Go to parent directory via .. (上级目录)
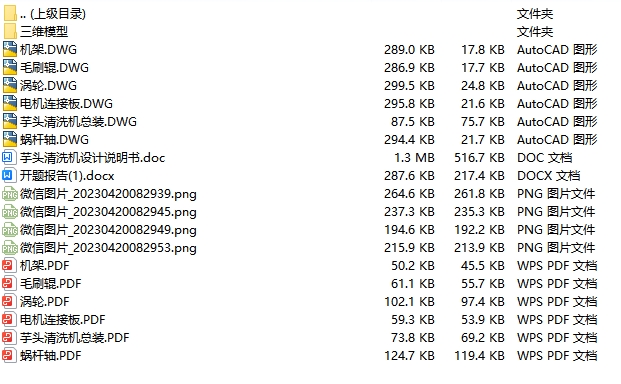The height and width of the screenshot is (384, 621). 53,14
